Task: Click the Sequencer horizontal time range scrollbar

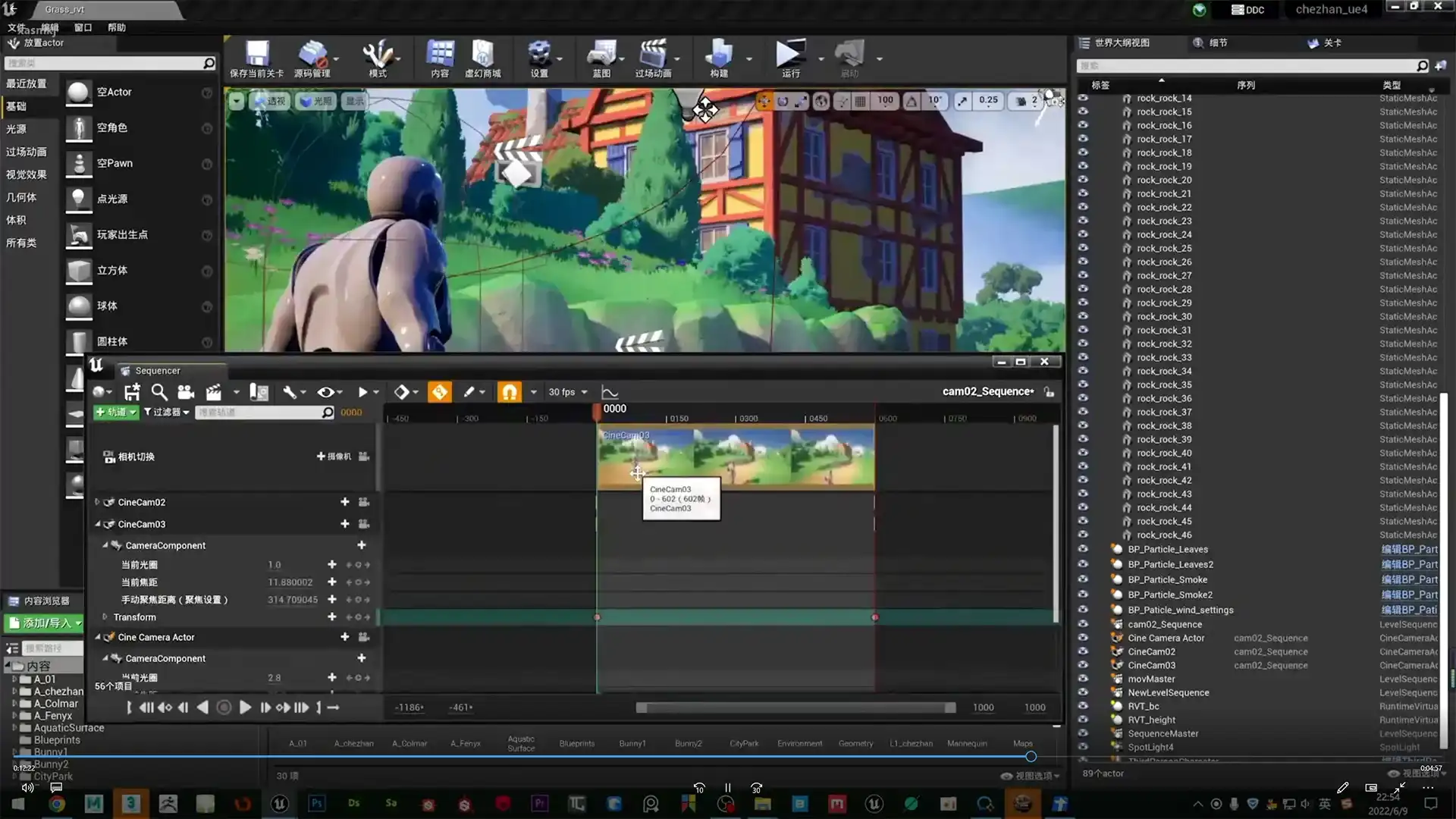Action: (795, 708)
